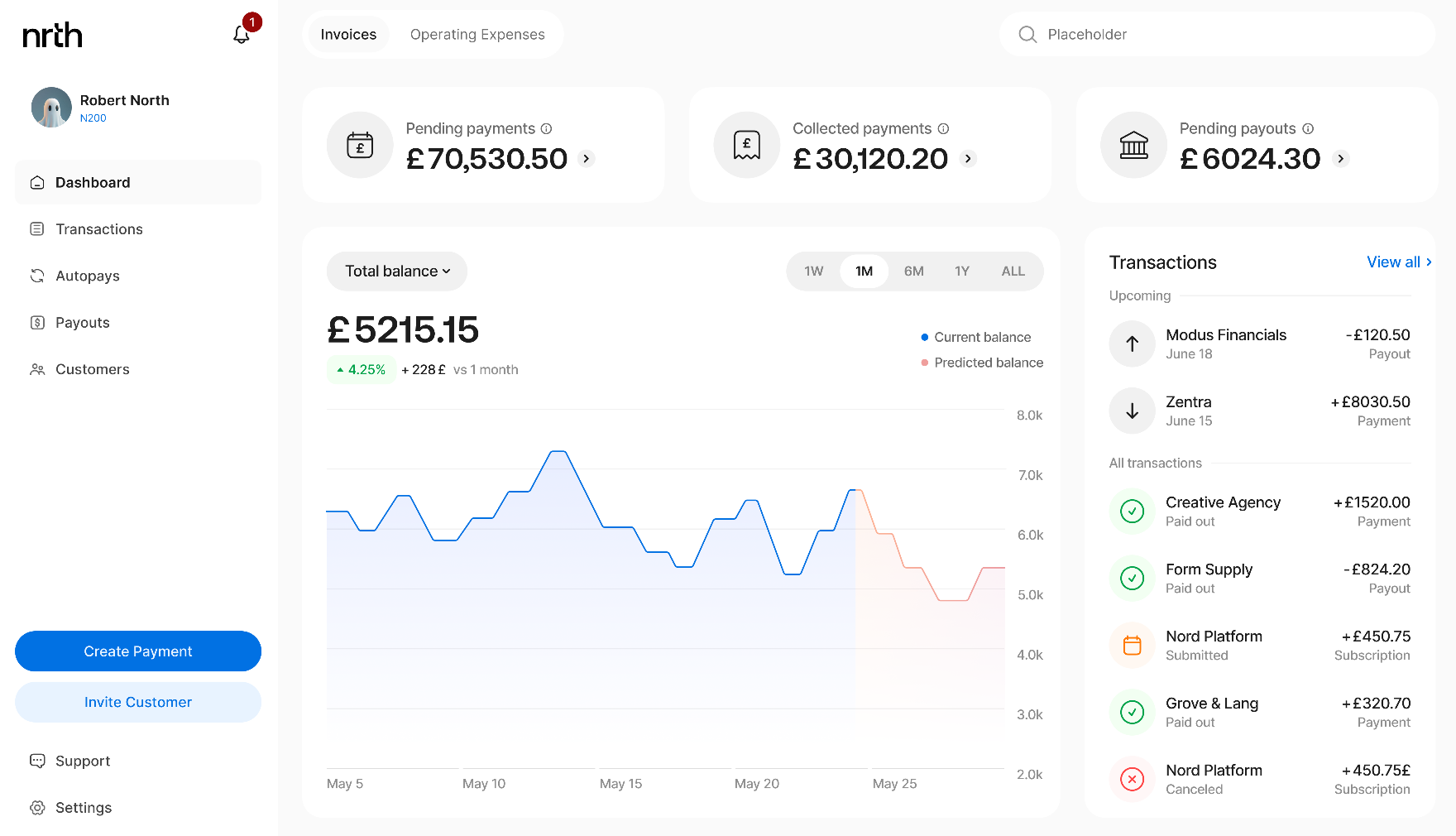Expand Pending payments details chevron
This screenshot has height=836, width=1456.
[587, 158]
